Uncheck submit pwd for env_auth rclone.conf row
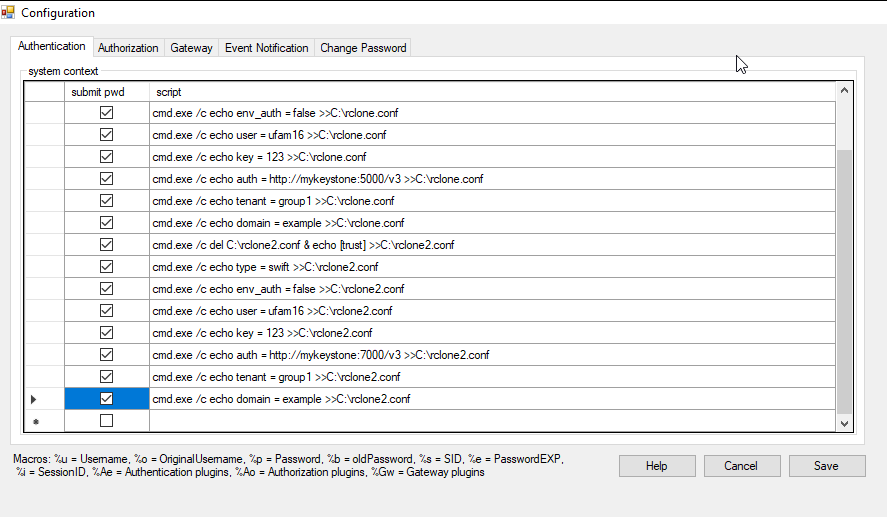 coord(107,113)
